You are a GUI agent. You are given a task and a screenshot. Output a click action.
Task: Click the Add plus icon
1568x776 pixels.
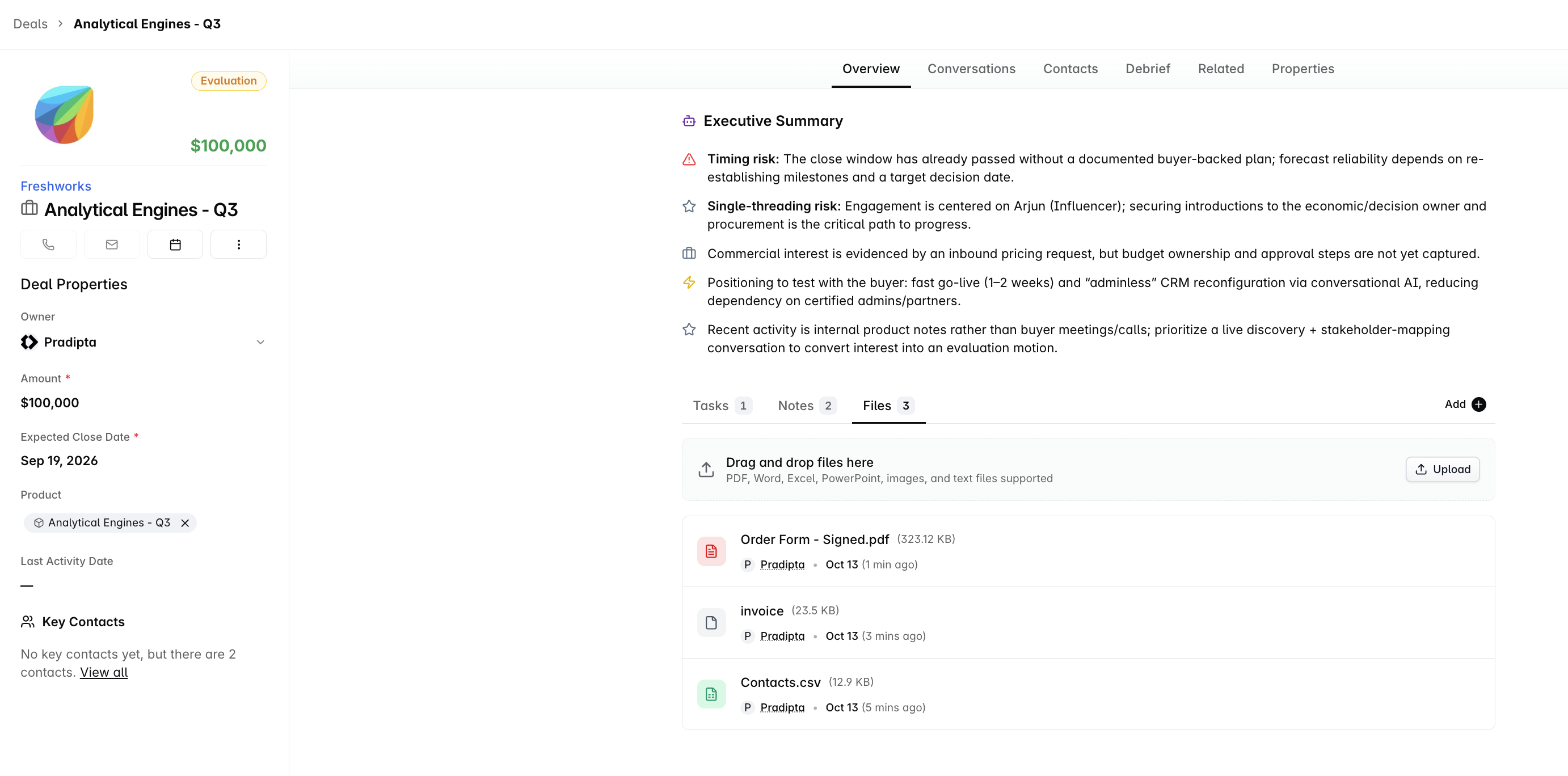click(x=1478, y=404)
